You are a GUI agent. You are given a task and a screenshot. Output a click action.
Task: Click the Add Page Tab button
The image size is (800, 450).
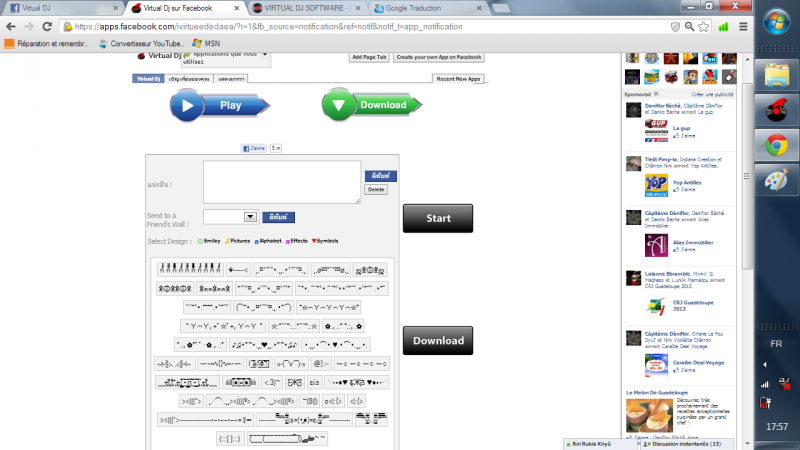click(369, 57)
